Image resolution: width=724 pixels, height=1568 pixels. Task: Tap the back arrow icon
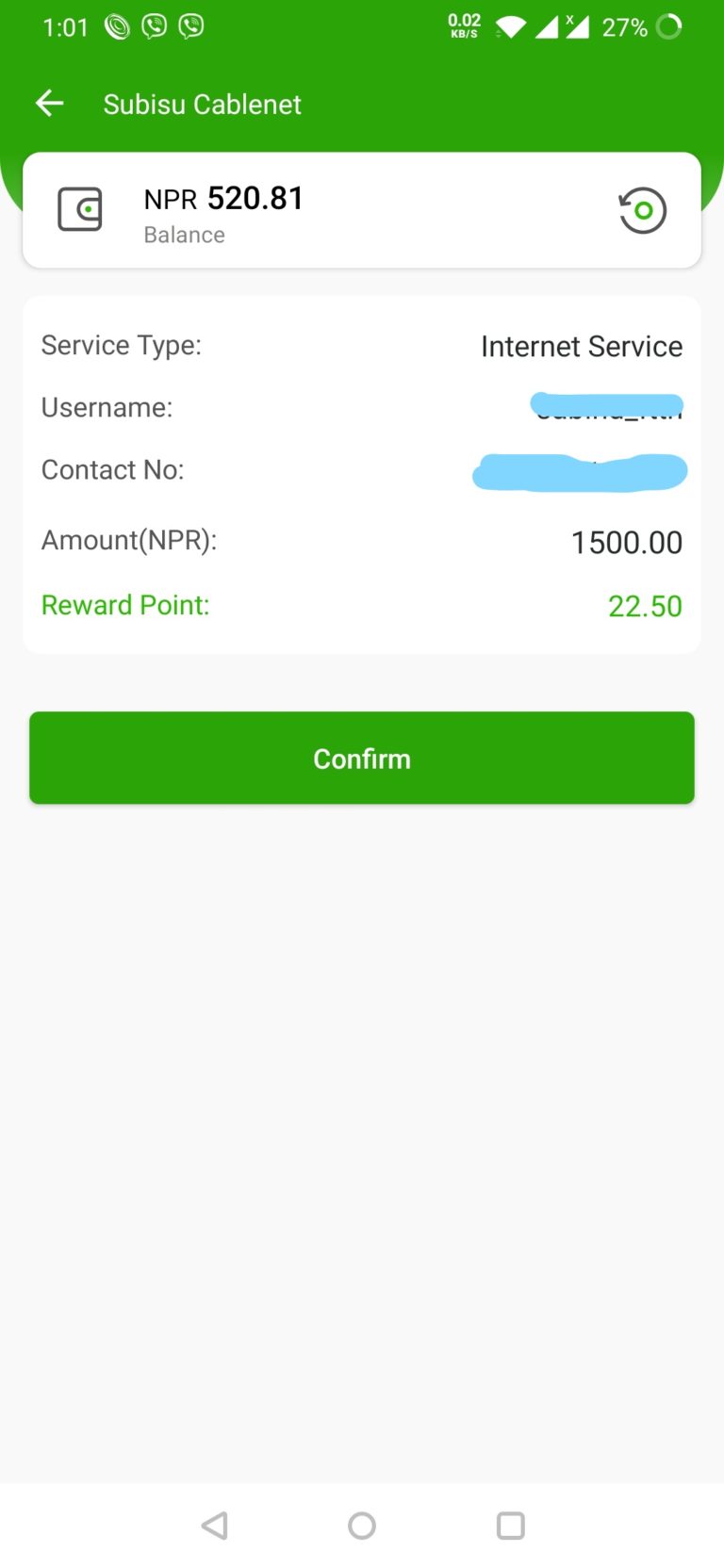(50, 104)
